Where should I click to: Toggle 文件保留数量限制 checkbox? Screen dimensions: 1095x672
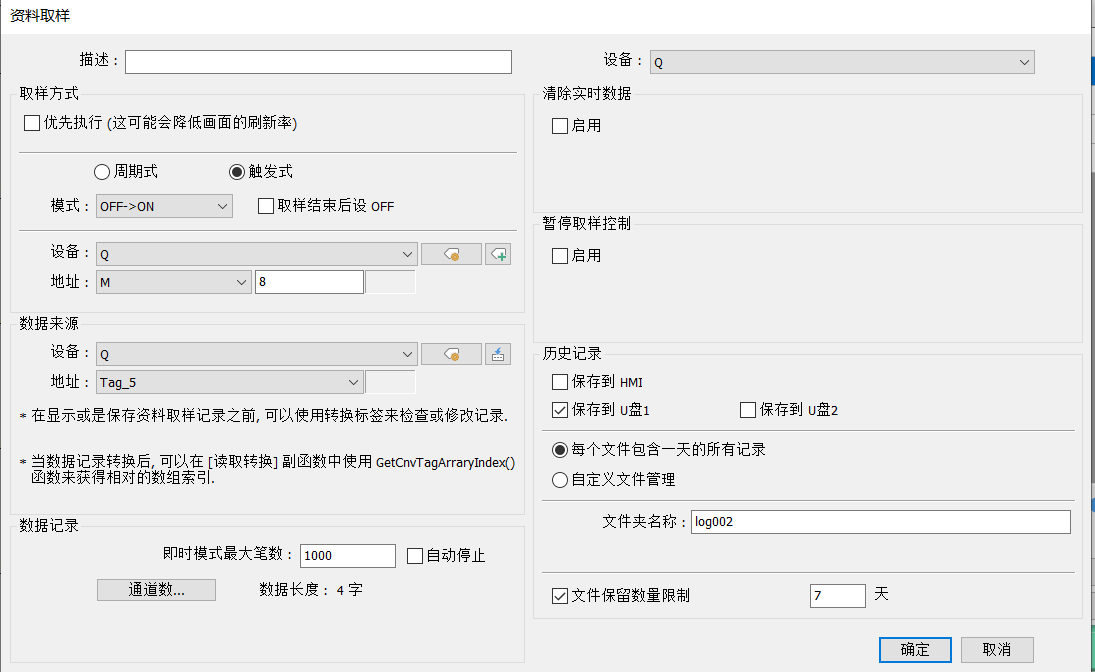pyautogui.click(x=560, y=596)
